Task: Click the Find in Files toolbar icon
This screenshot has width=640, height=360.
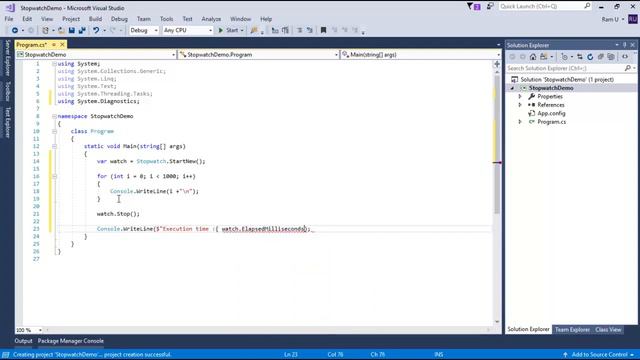Action: pyautogui.click(x=254, y=30)
